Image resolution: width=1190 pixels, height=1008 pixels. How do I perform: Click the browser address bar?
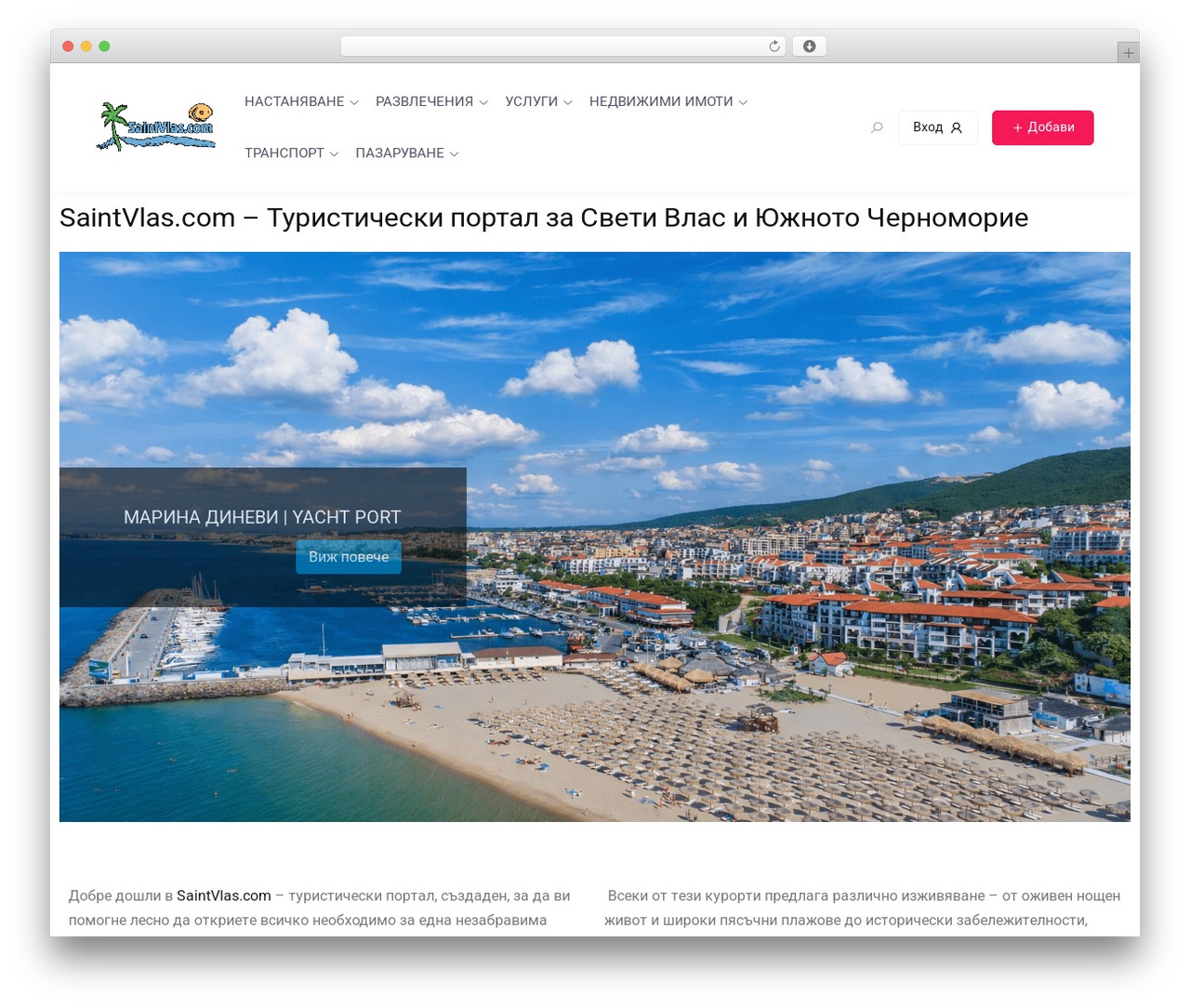pos(563,46)
